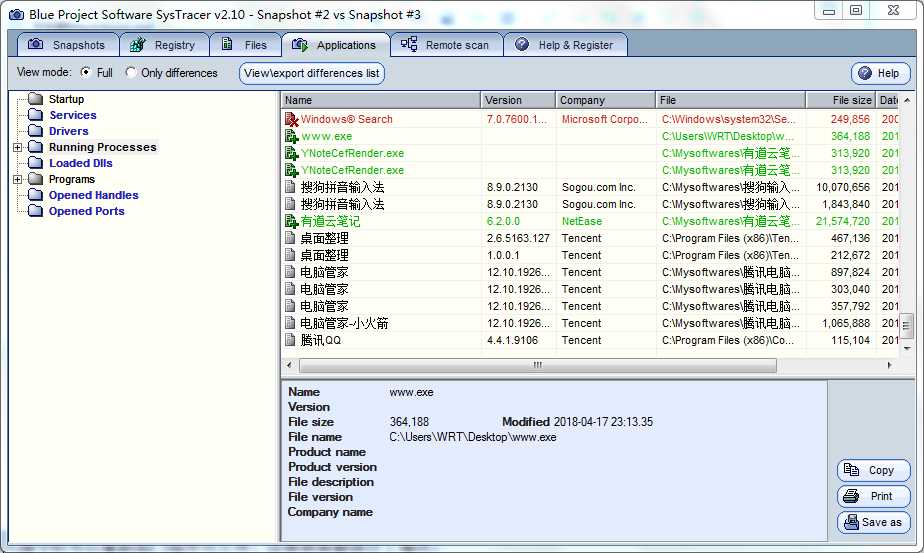Click the SysTracer camera icon in title bar
This screenshot has width=924, height=553.
click(16, 14)
